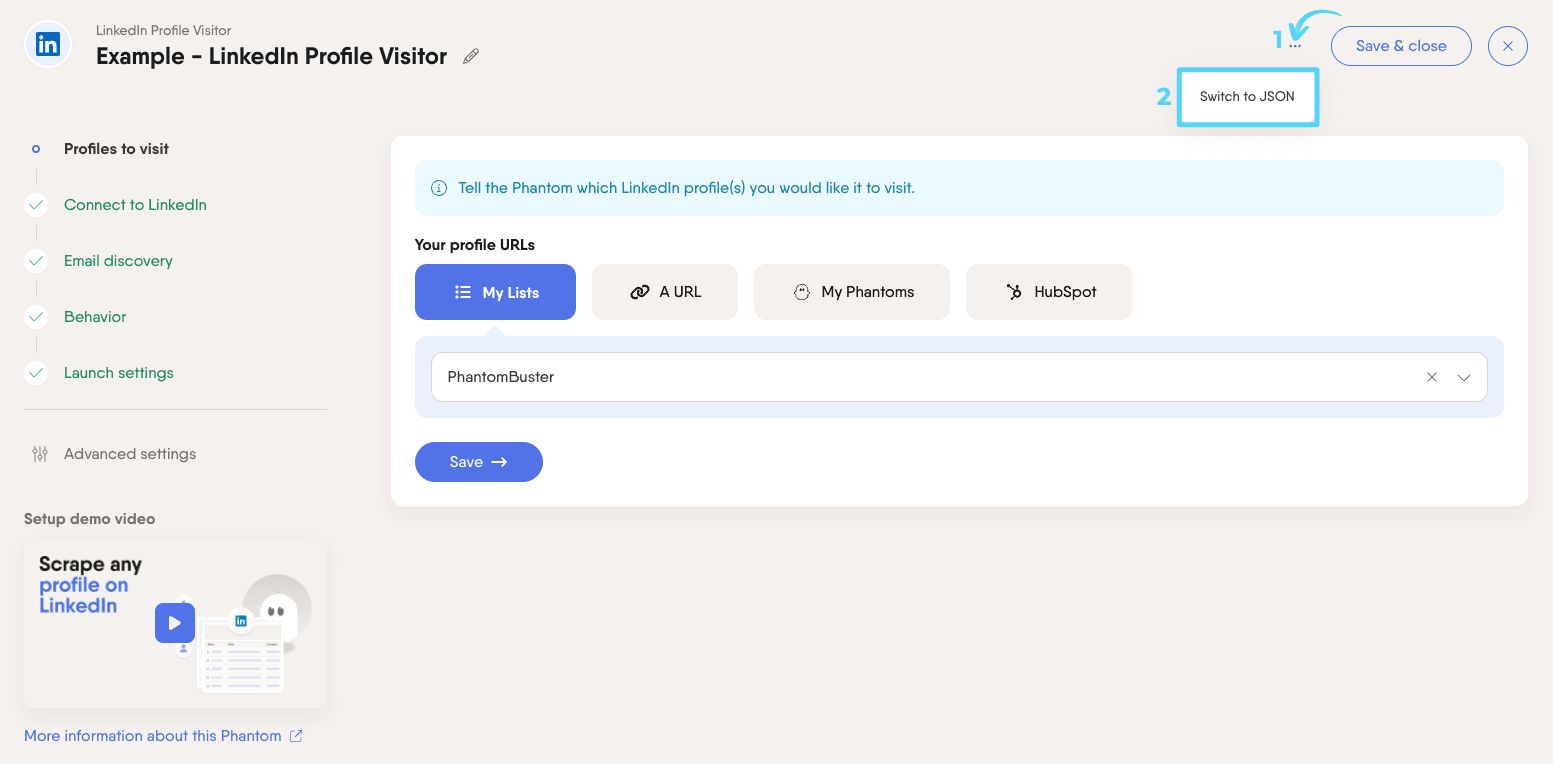
Task: Click the checkmark next to Email discovery
Action: 36,260
